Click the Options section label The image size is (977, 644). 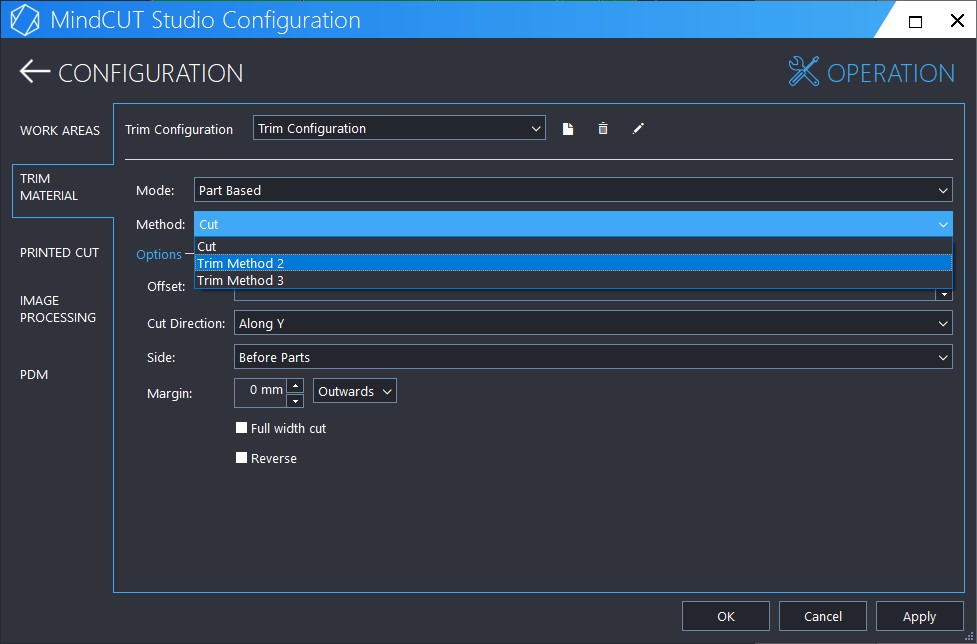click(x=159, y=254)
